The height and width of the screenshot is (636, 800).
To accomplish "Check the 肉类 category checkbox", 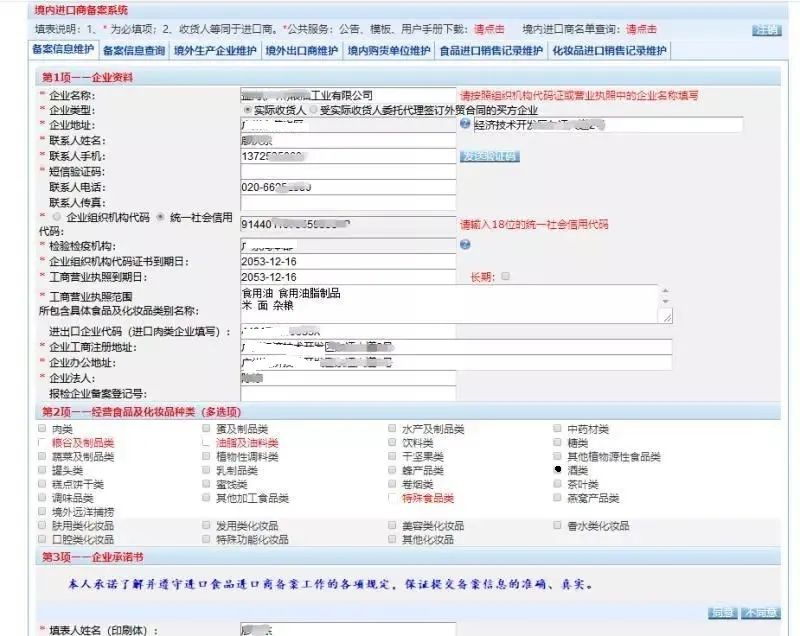I will tap(38, 429).
